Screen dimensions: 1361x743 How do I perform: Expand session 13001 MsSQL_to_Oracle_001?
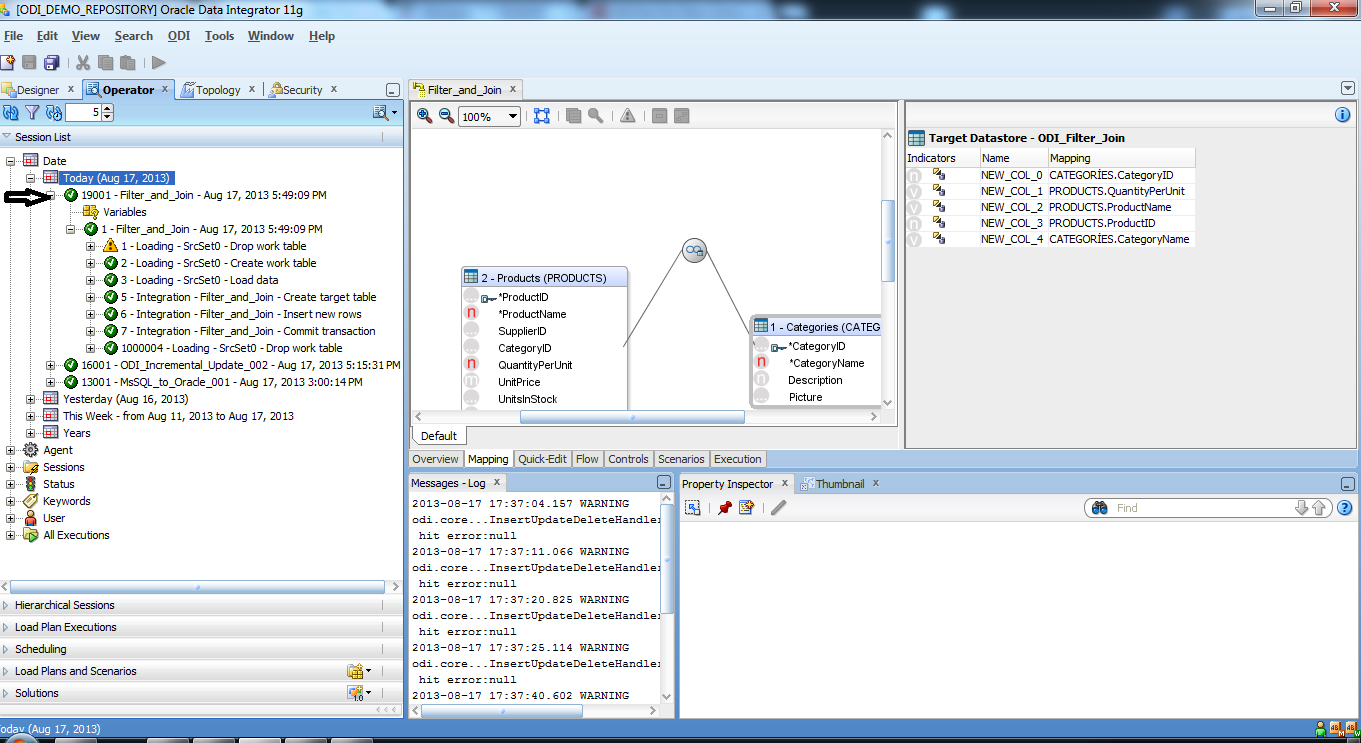pos(51,382)
